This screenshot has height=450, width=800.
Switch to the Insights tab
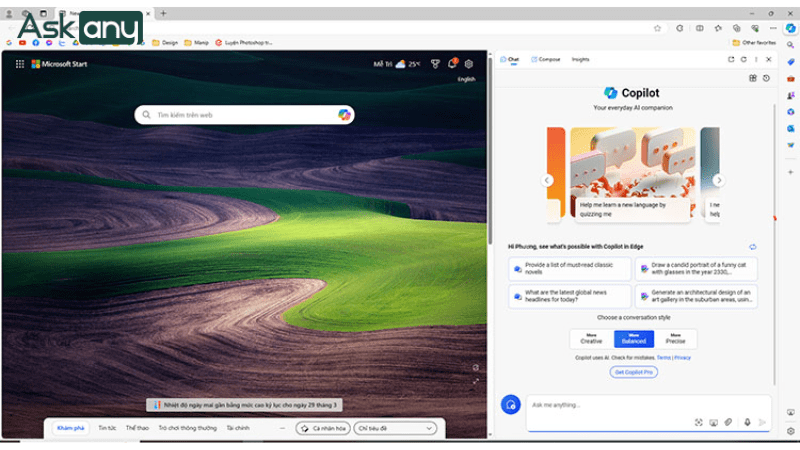click(580, 60)
